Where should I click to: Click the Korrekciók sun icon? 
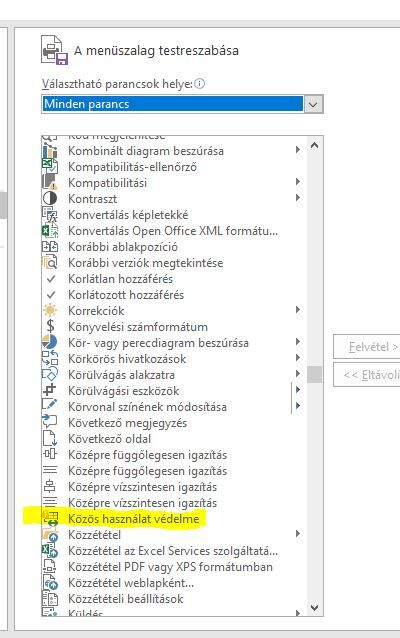pos(50,310)
